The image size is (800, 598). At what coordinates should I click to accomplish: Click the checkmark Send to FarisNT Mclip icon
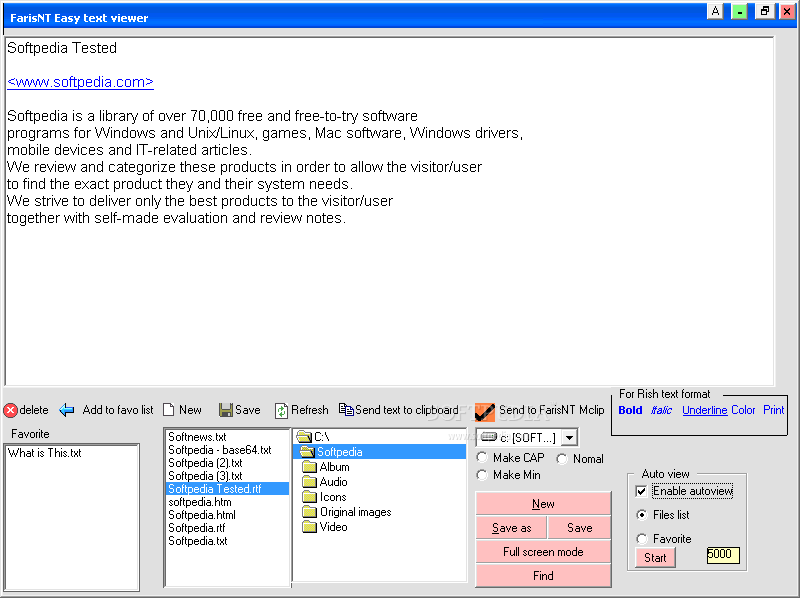[x=484, y=411]
